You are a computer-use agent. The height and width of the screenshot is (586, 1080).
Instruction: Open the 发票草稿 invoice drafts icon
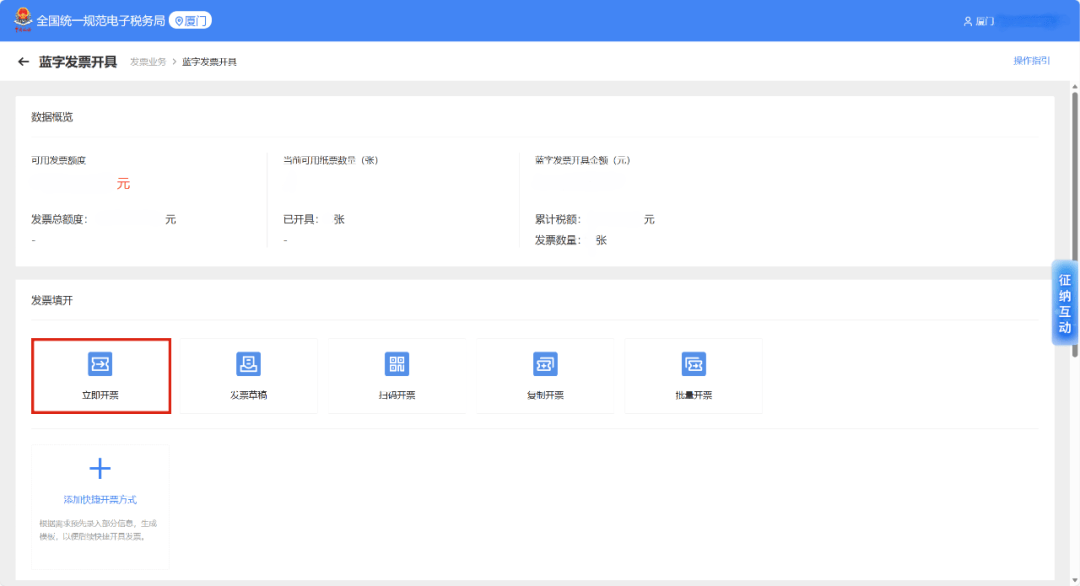(248, 364)
